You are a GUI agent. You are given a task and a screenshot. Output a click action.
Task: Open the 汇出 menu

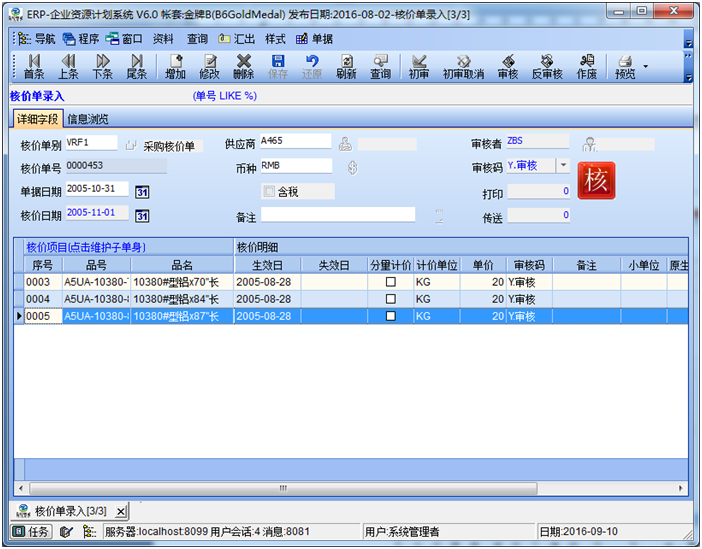point(236,39)
